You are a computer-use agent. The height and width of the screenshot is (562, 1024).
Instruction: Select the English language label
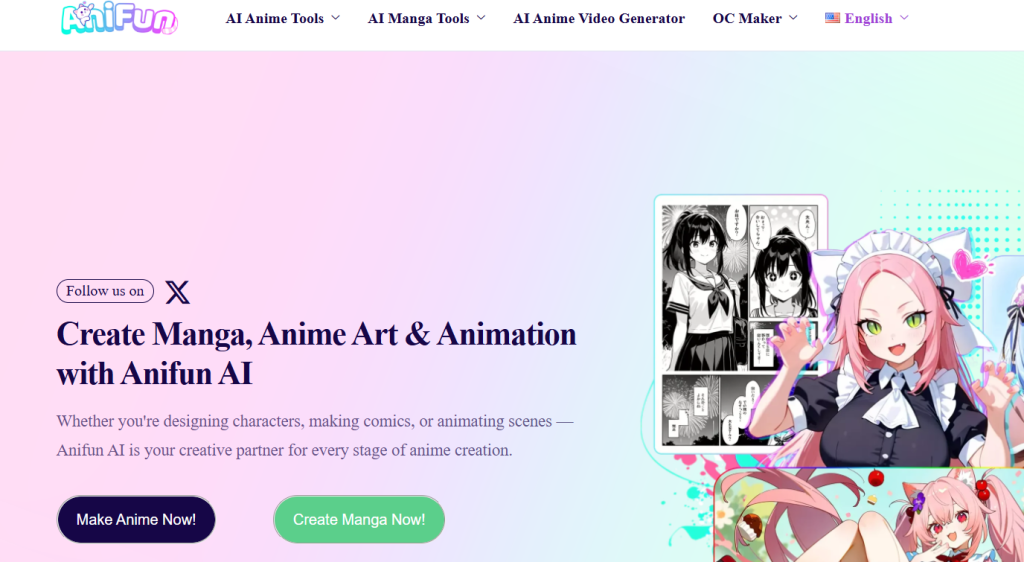[868, 18]
